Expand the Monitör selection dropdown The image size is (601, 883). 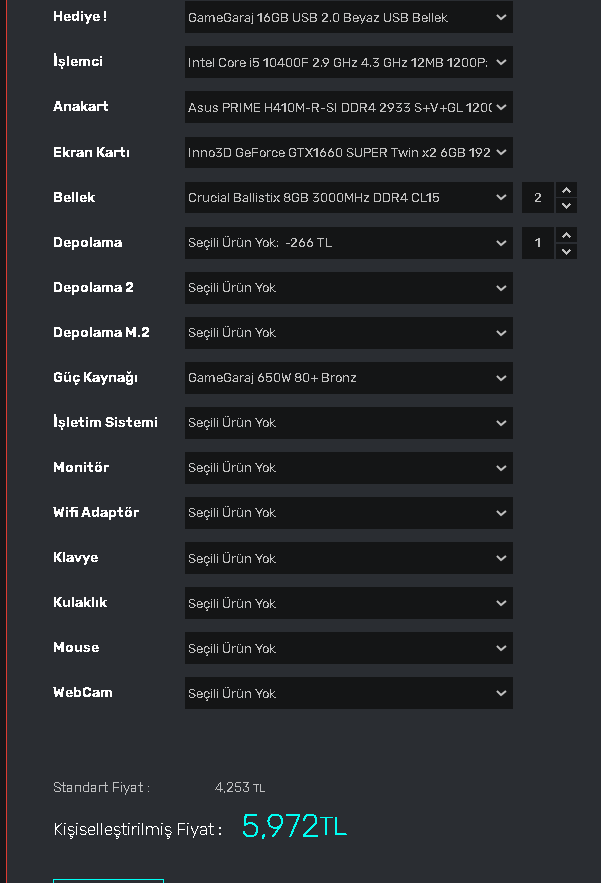pos(348,468)
